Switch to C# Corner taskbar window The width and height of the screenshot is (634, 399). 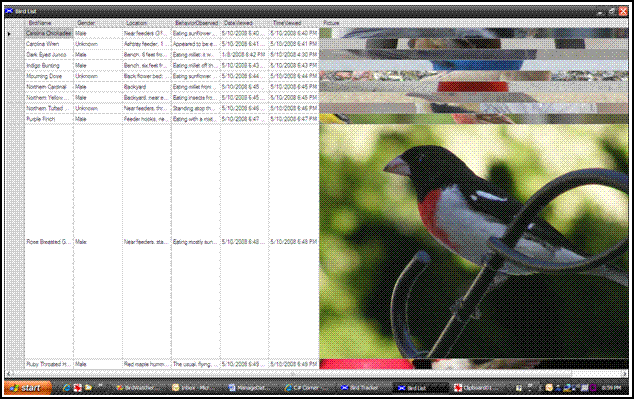click(307, 388)
